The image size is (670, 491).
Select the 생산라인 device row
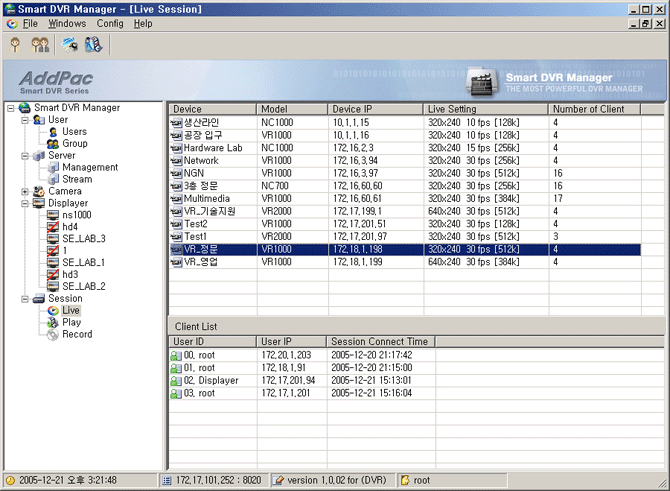(405, 123)
